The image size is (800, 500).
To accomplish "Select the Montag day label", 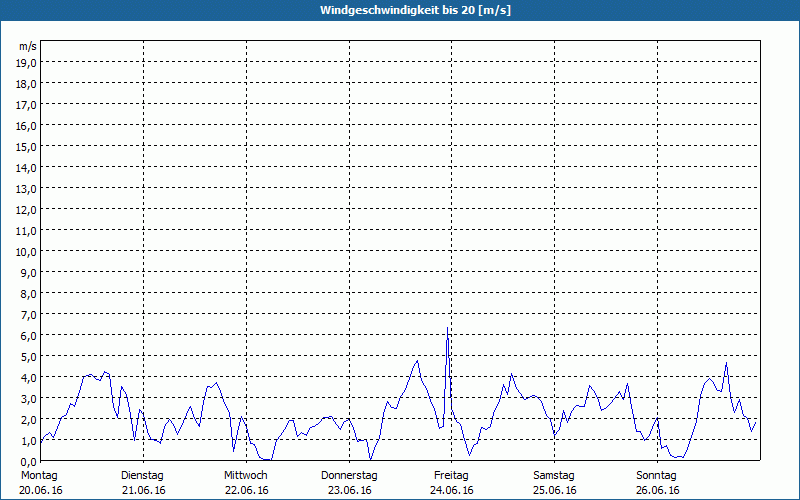I will (38, 475).
